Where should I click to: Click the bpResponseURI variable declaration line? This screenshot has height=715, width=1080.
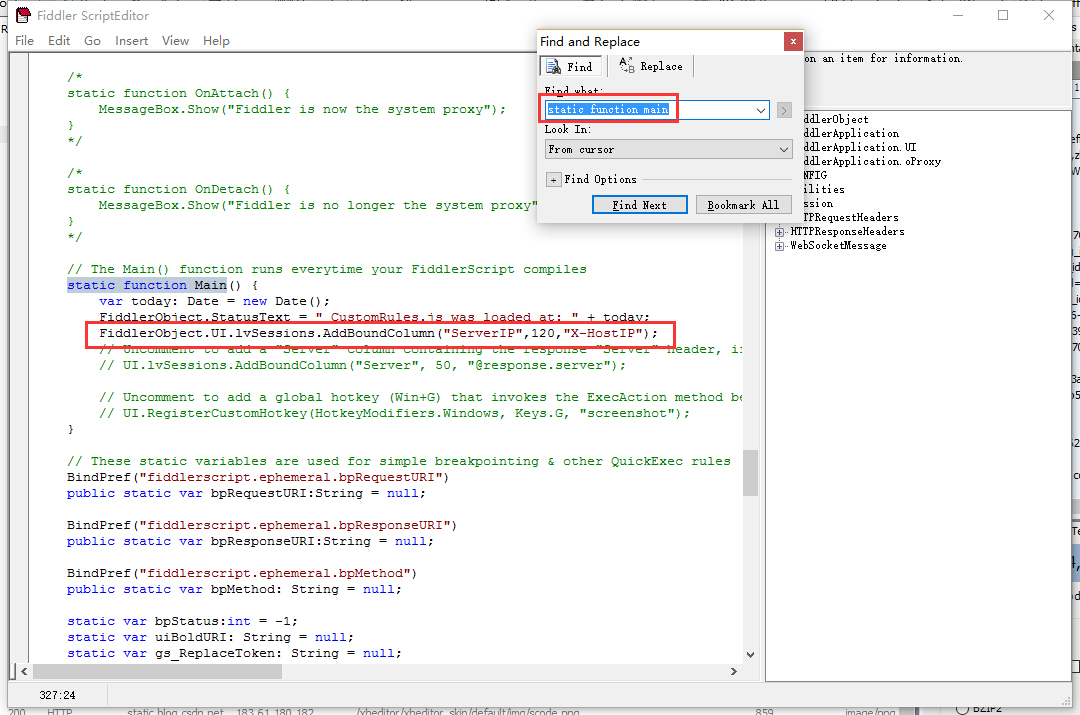point(250,541)
